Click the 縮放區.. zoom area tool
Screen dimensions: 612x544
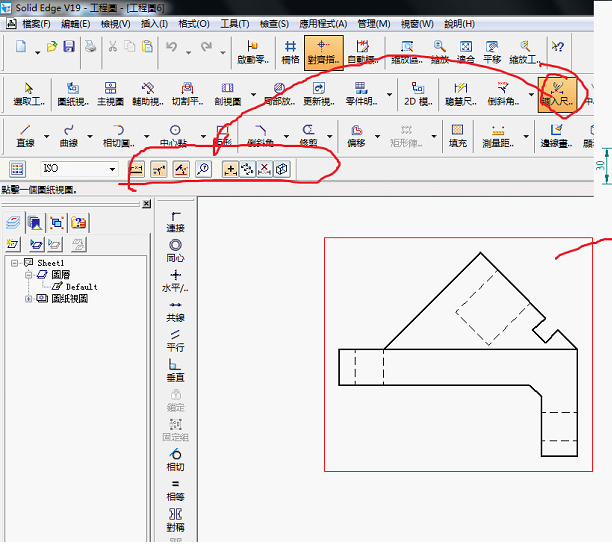pos(407,53)
